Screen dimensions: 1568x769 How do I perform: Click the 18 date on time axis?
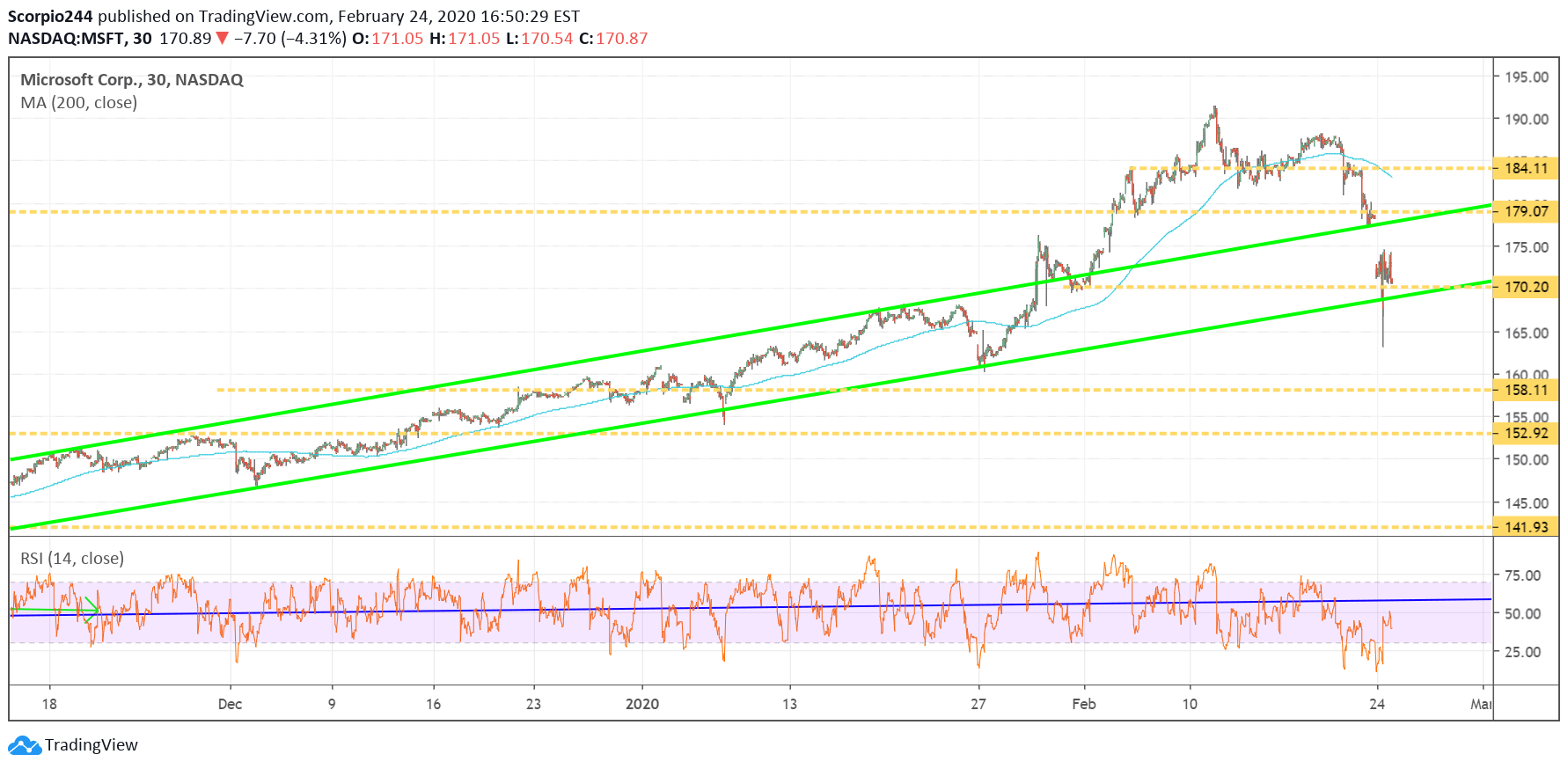click(49, 704)
